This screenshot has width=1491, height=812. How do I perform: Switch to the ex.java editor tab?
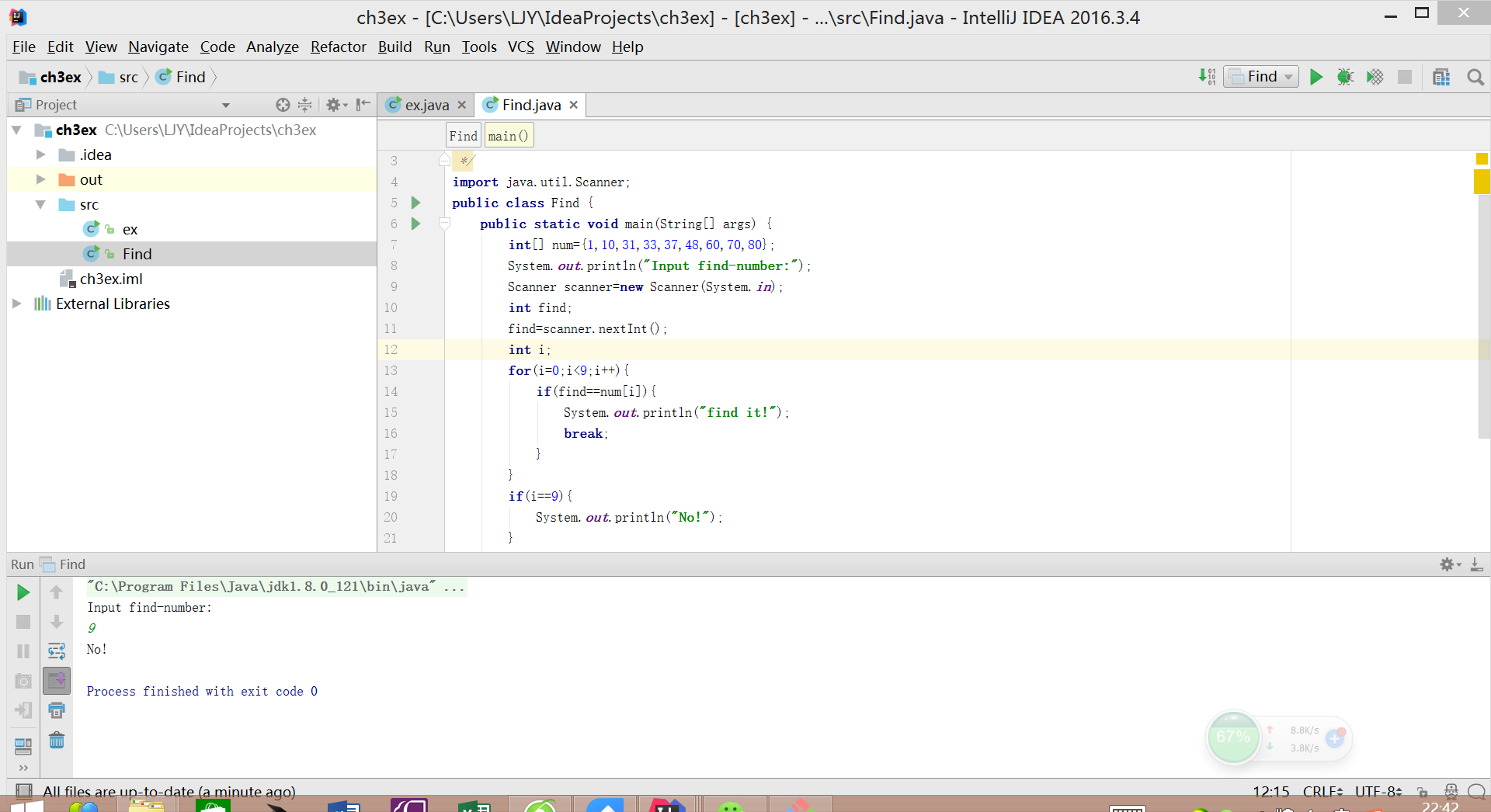(426, 105)
